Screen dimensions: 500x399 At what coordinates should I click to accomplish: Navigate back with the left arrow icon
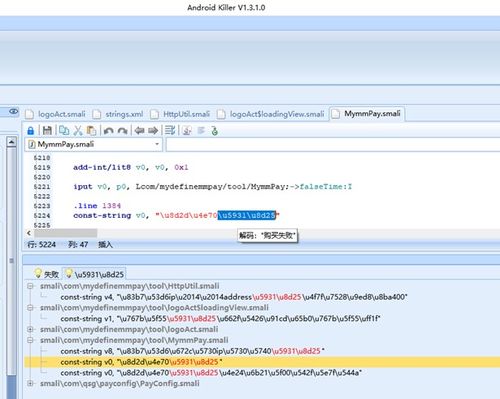pos(139,130)
